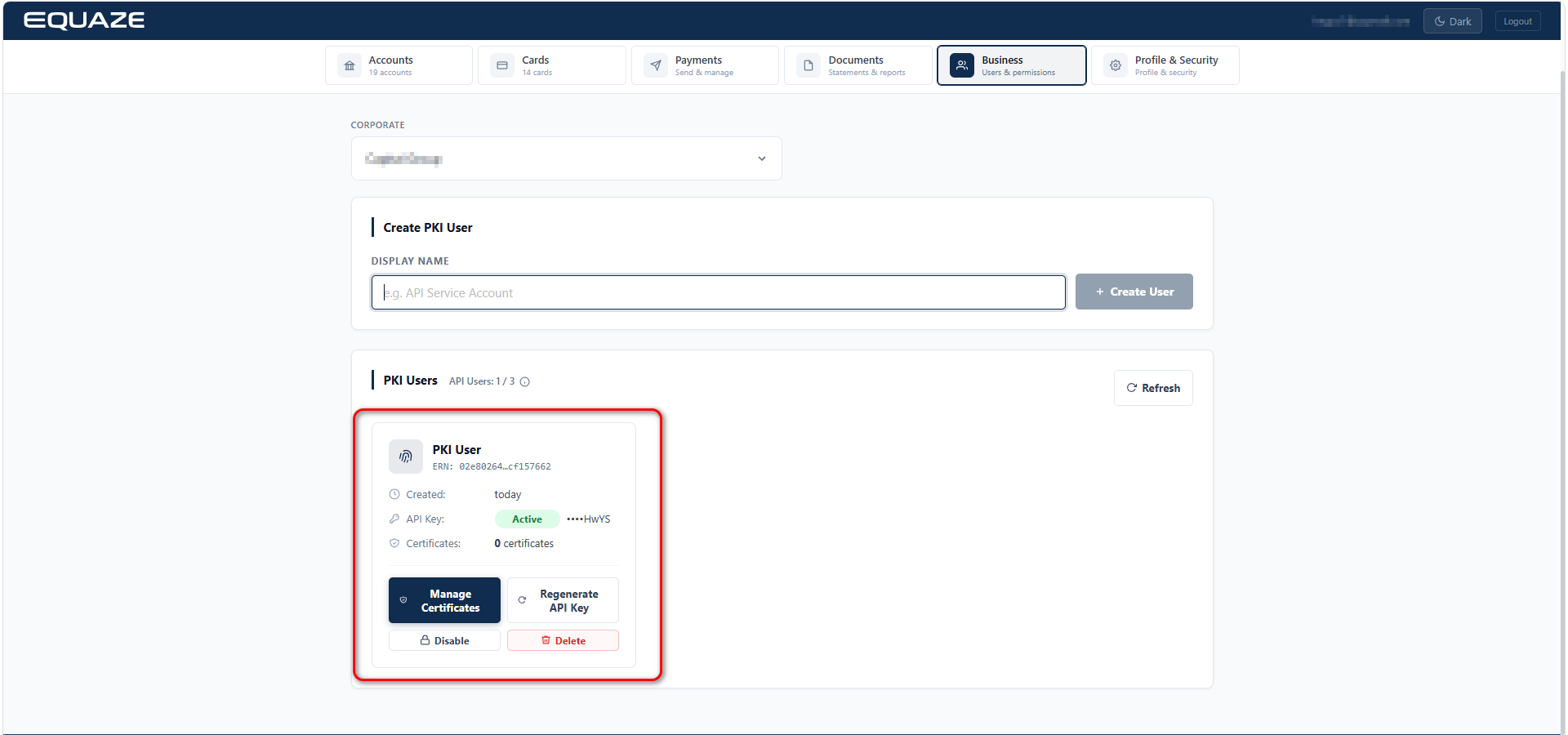The image size is (1568, 735).
Task: Refresh the PKI Users list
Action: click(x=1153, y=388)
